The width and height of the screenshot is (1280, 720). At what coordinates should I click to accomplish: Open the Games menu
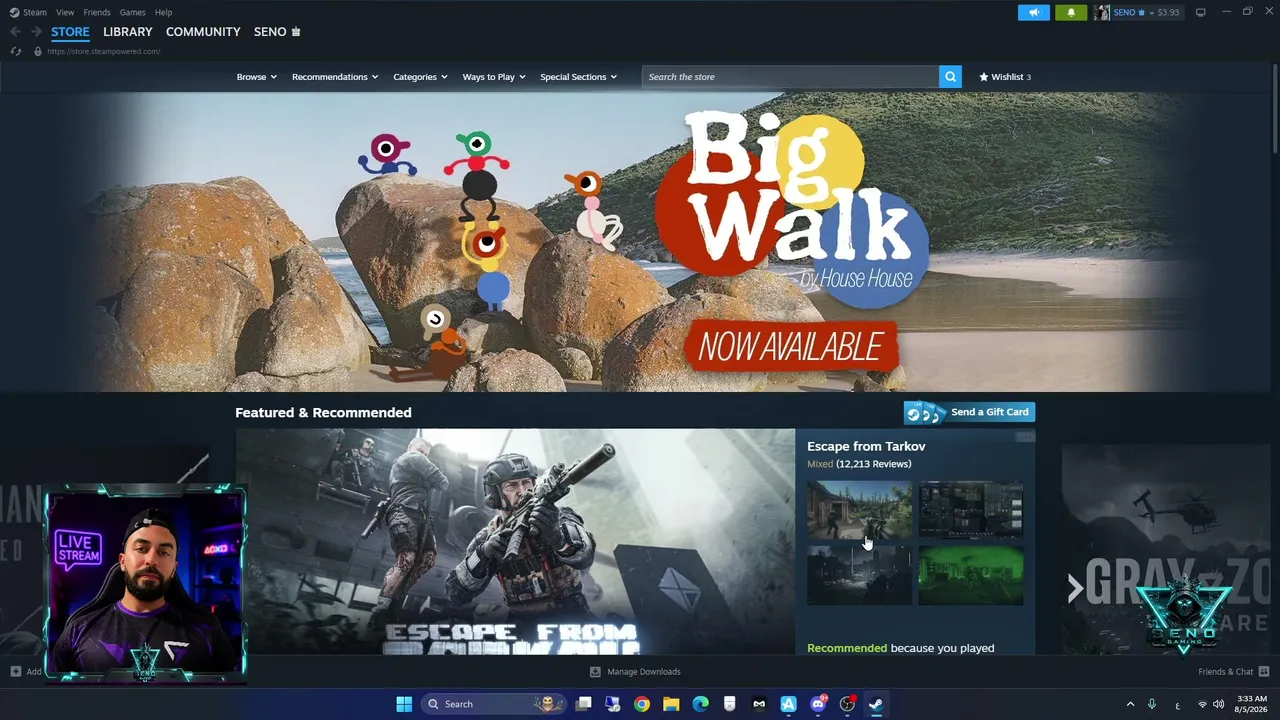coord(132,12)
